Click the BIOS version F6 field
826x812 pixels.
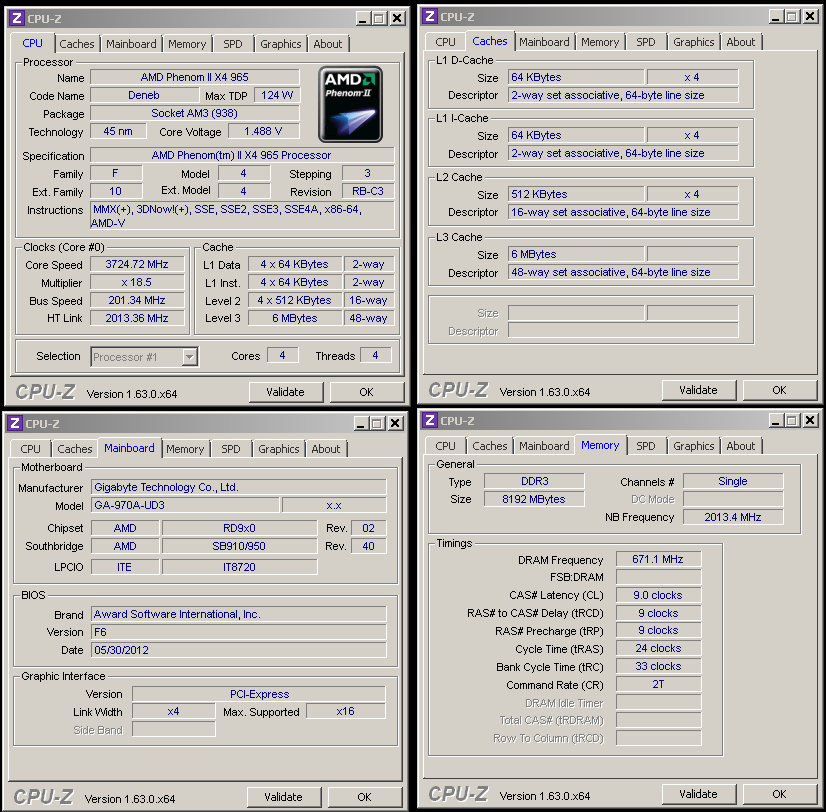(239, 632)
